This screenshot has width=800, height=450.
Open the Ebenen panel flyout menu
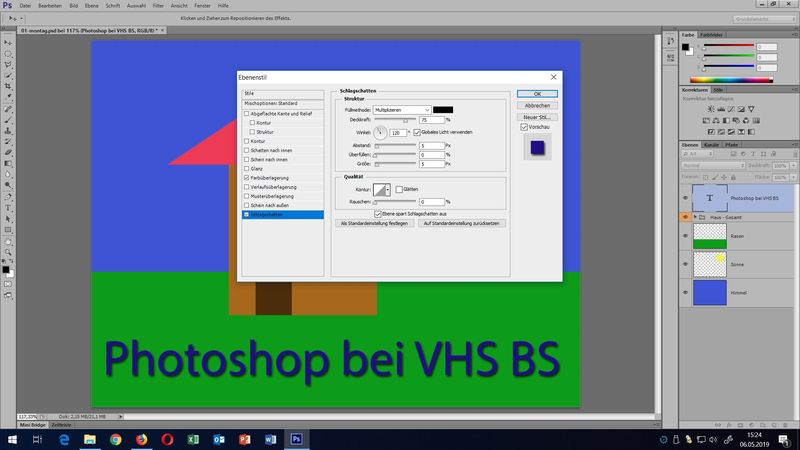point(795,145)
